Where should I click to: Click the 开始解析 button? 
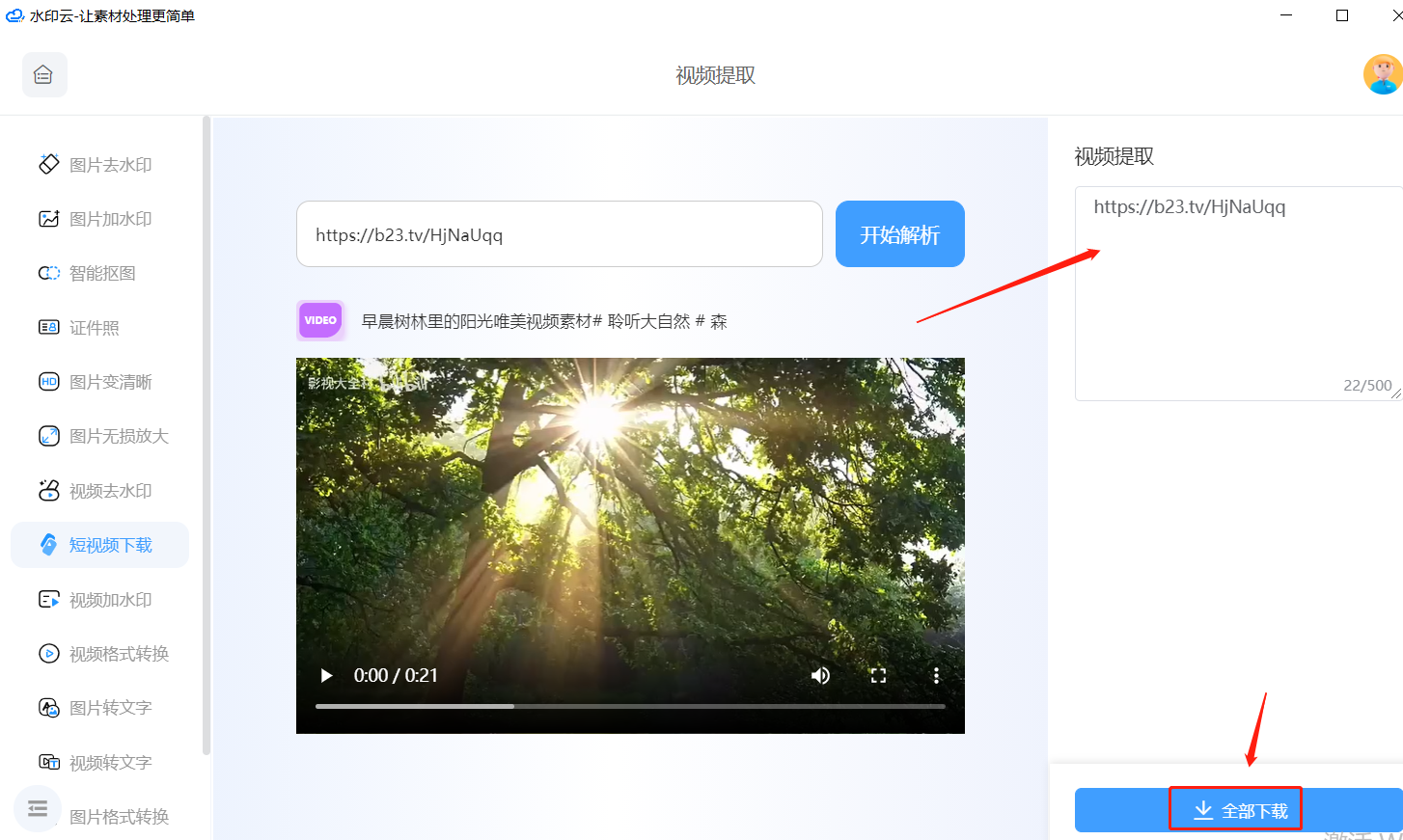tap(900, 234)
